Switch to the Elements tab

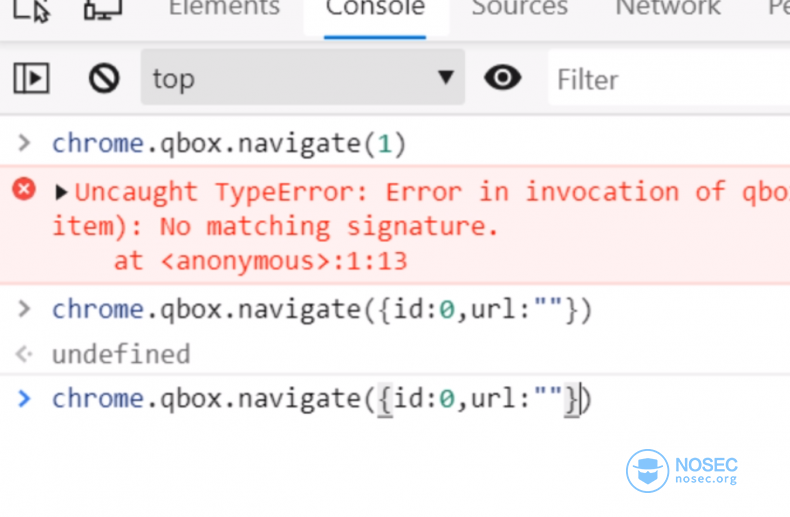click(x=224, y=9)
